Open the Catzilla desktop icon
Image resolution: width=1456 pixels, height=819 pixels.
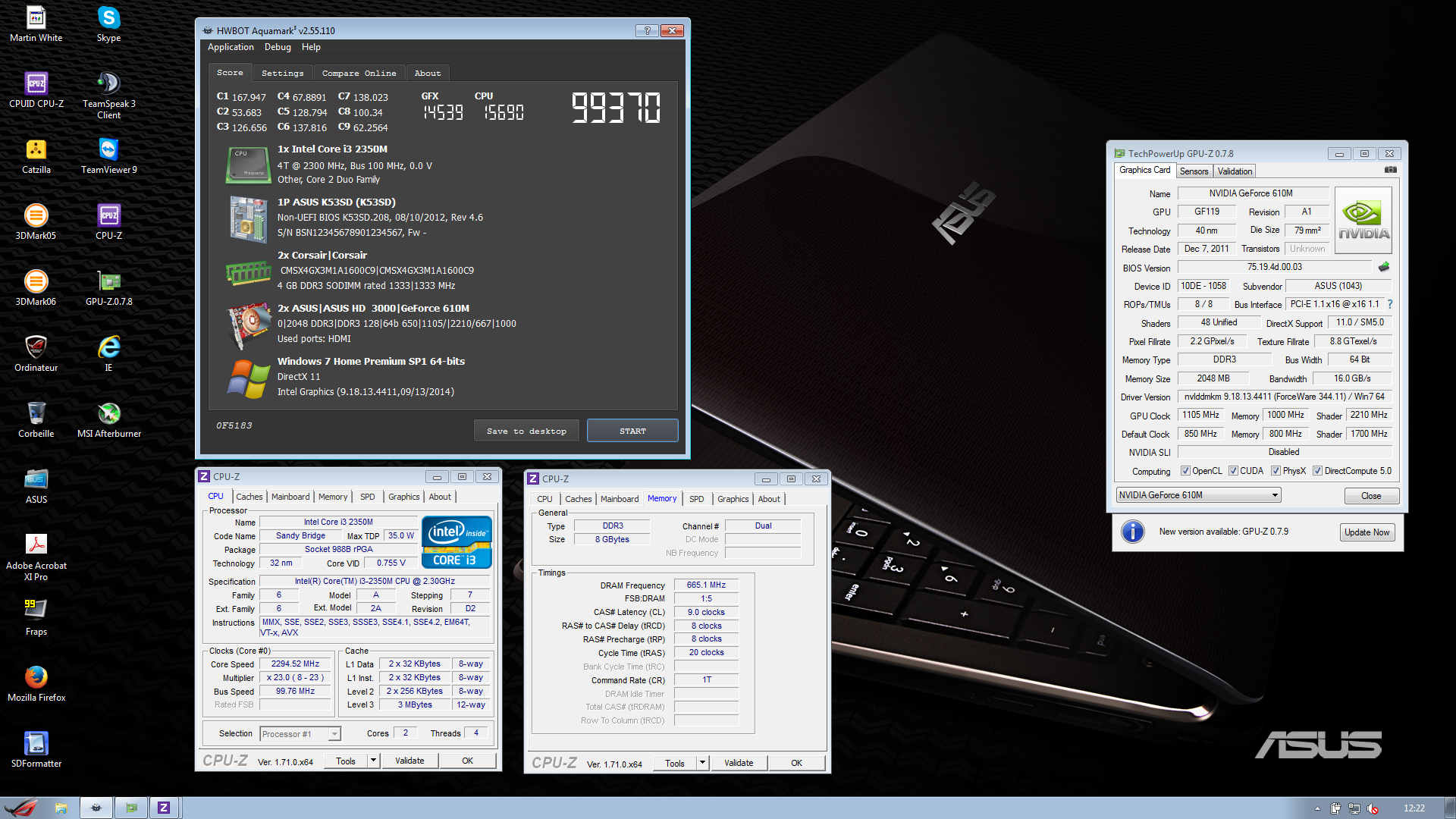pyautogui.click(x=36, y=155)
